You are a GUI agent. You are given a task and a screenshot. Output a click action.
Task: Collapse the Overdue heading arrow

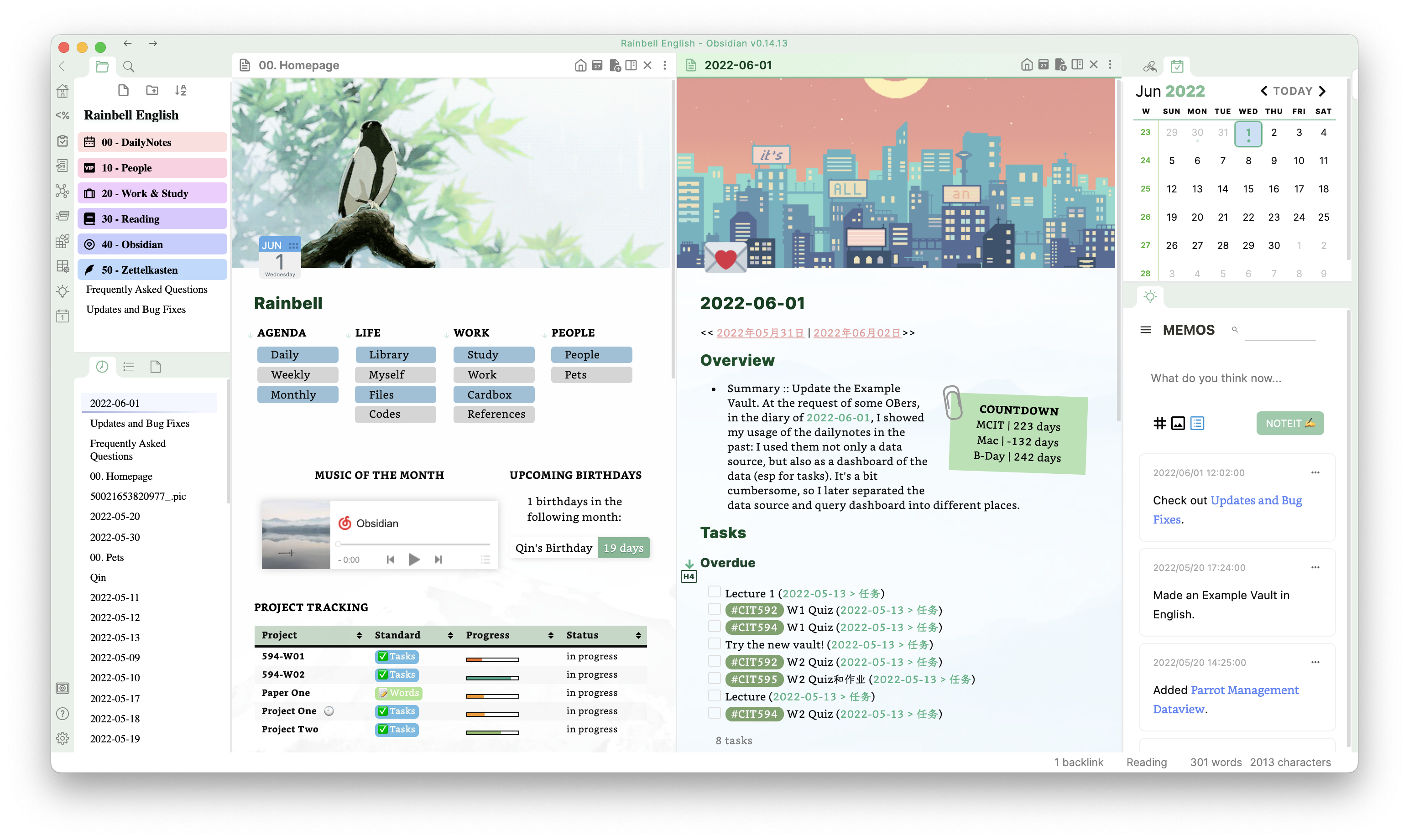pyautogui.click(x=689, y=563)
